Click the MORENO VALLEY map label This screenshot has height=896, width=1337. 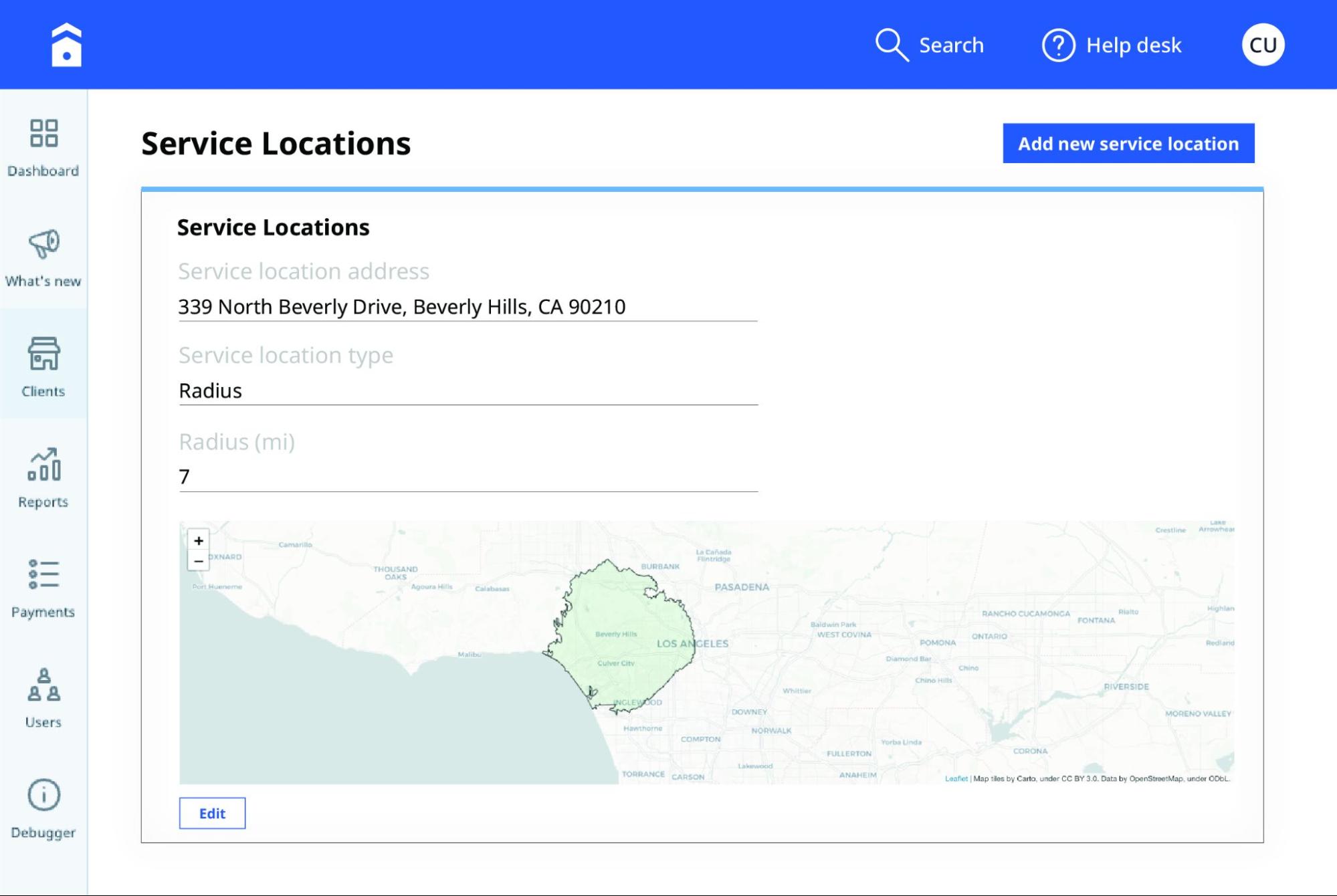1198,713
